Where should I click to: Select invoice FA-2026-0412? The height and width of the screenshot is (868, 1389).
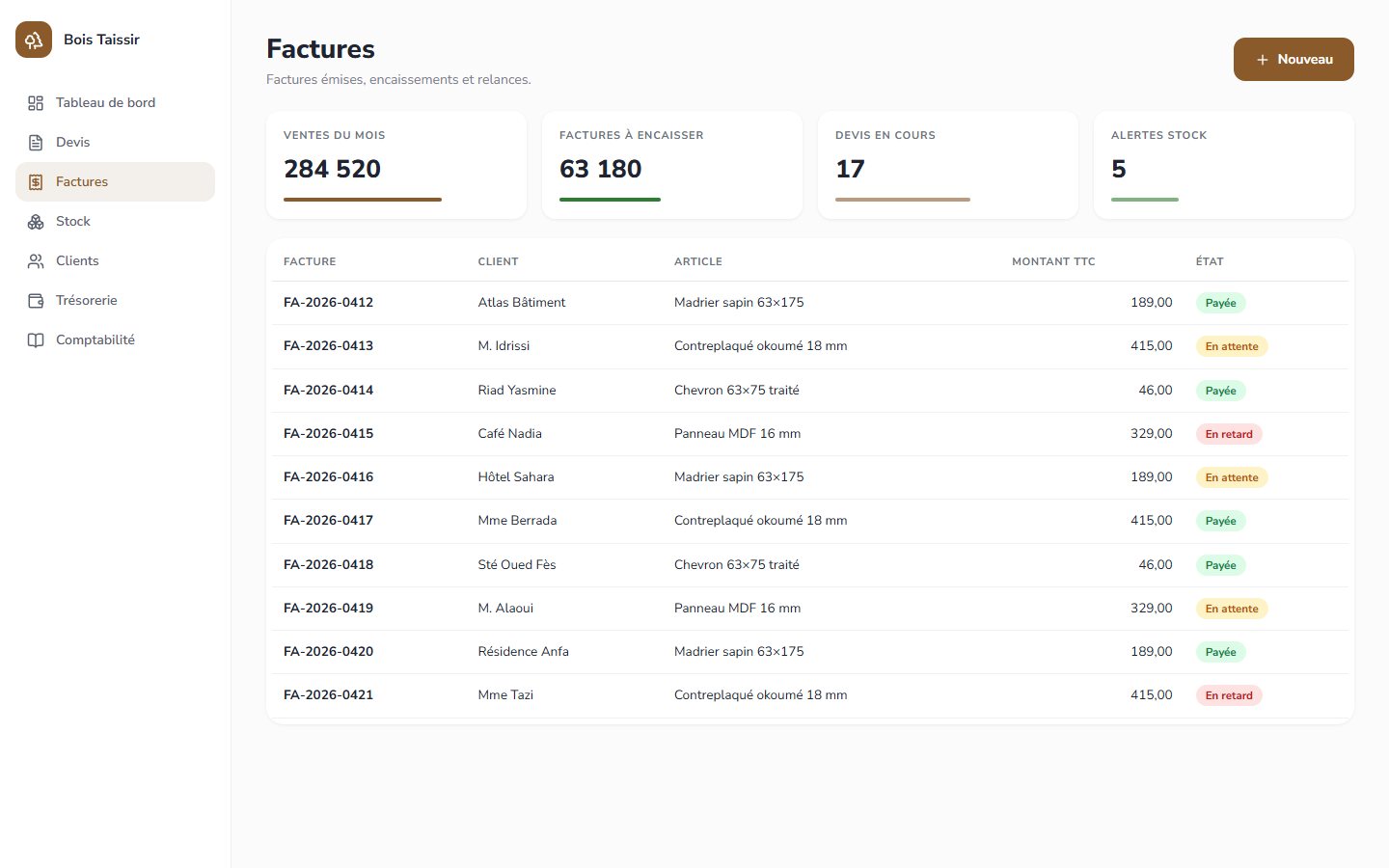point(328,303)
